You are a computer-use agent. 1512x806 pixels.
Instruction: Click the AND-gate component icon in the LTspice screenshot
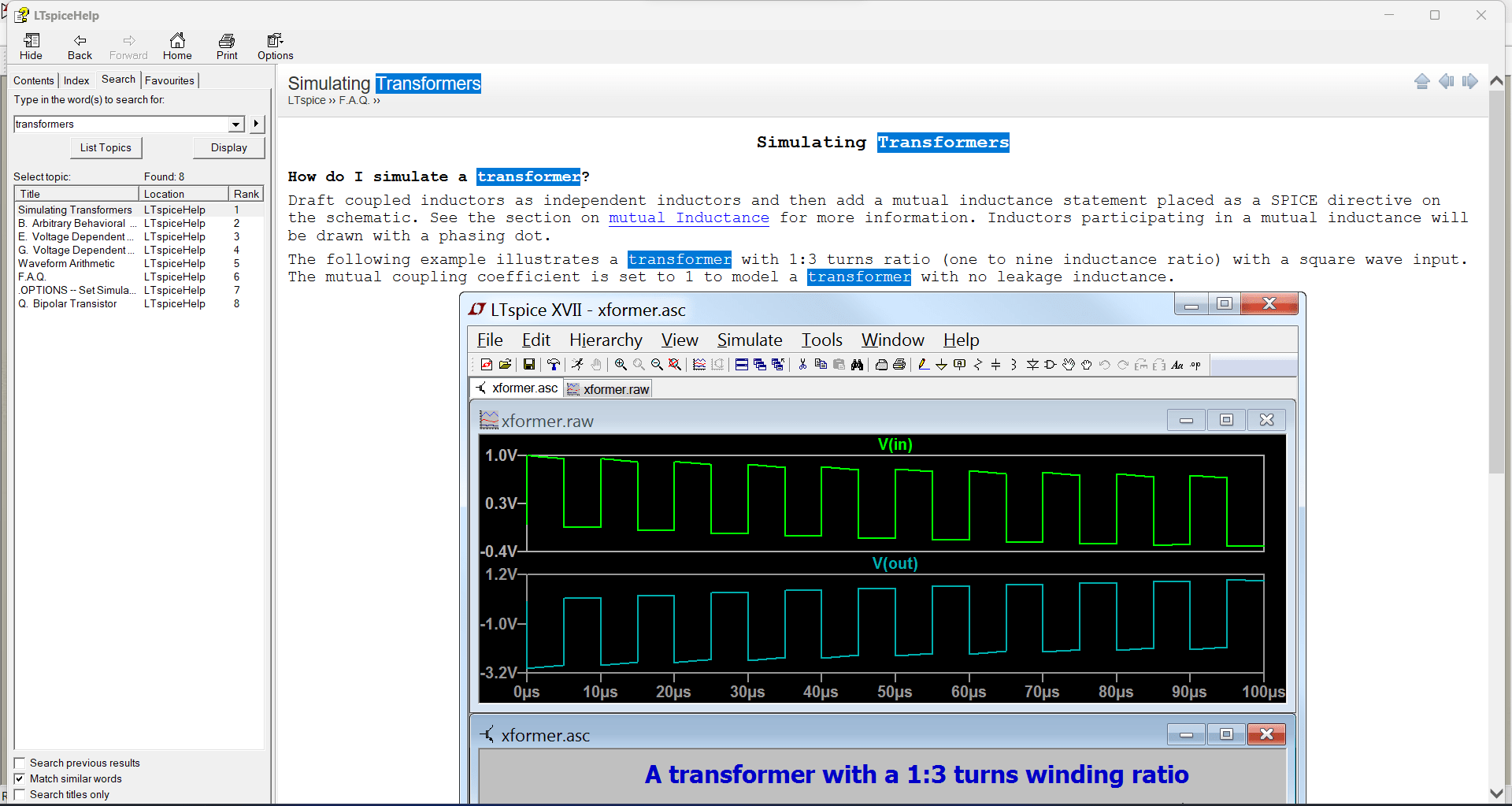[x=1051, y=364]
